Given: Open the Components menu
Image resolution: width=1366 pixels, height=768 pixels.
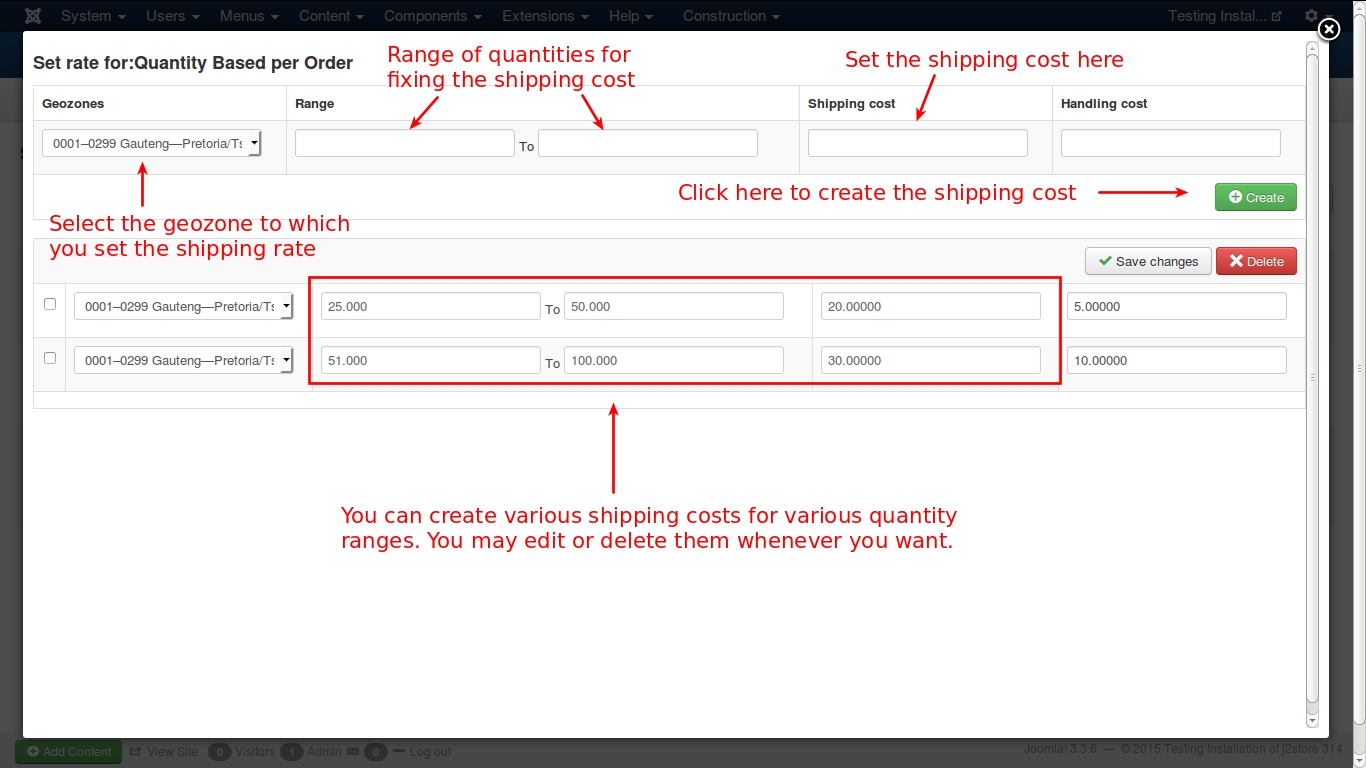Looking at the screenshot, I should 433,16.
